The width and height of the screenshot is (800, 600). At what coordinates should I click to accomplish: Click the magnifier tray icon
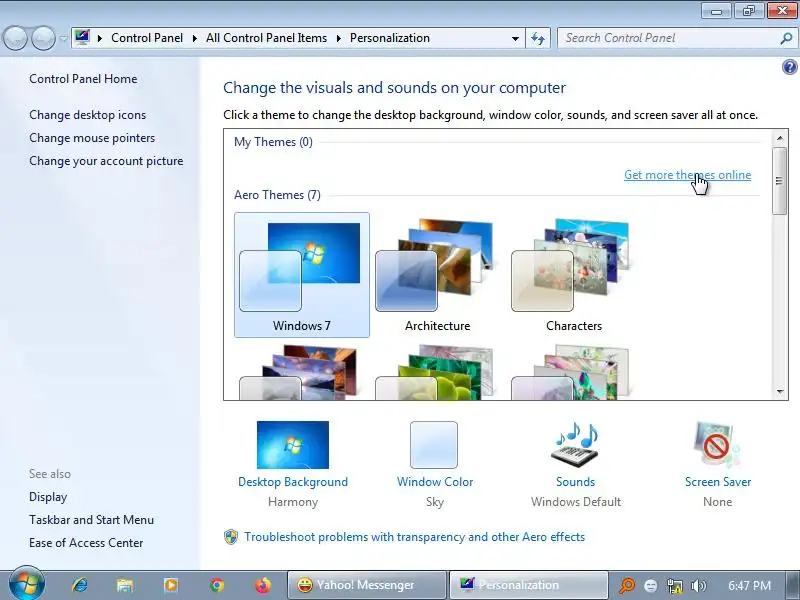point(627,585)
